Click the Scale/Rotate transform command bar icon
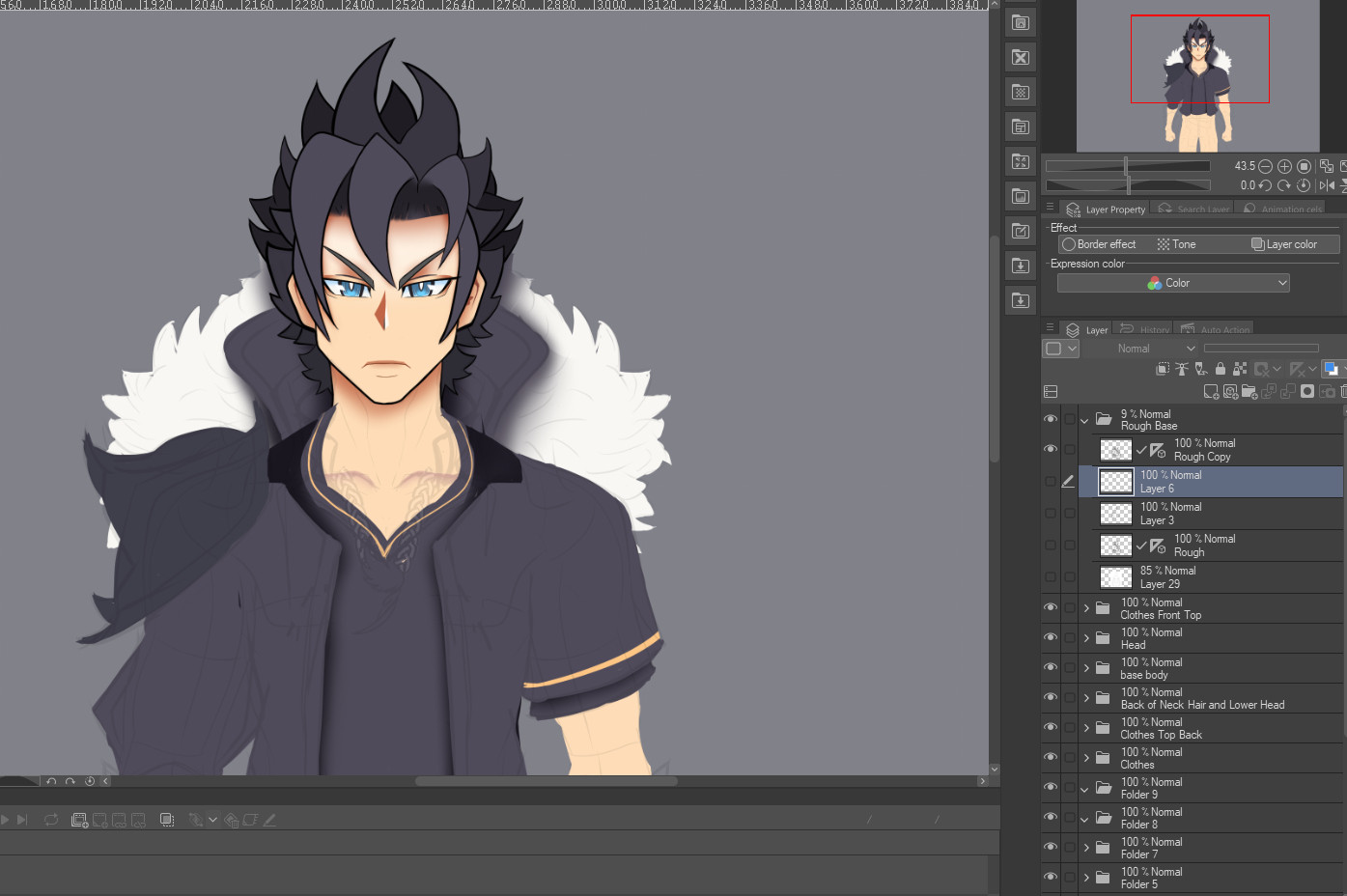Viewport: 1347px width, 896px height. coord(1021,161)
